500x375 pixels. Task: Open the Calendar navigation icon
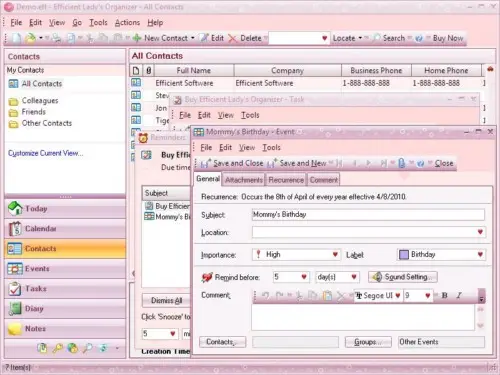pos(15,229)
